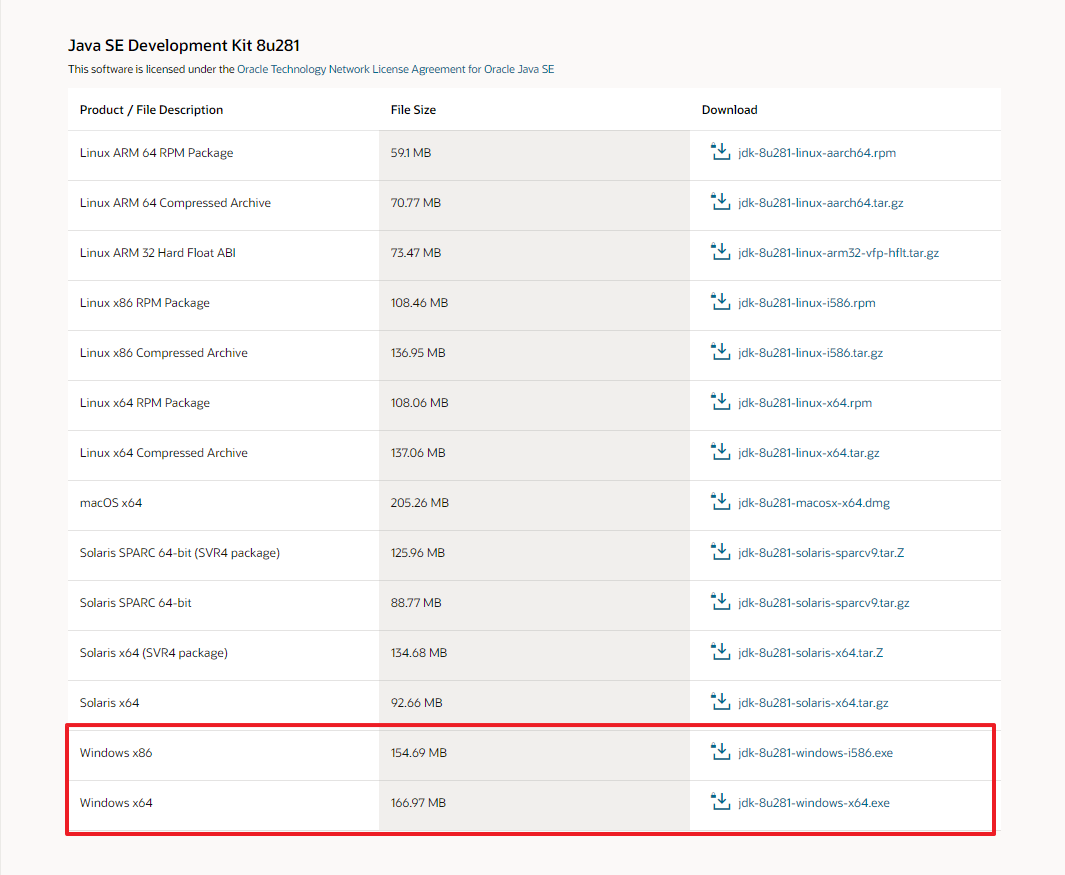The height and width of the screenshot is (875, 1065).
Task: Download jdk-8u281-solaris-sparcv9.tar.Z link
Action: 821,553
